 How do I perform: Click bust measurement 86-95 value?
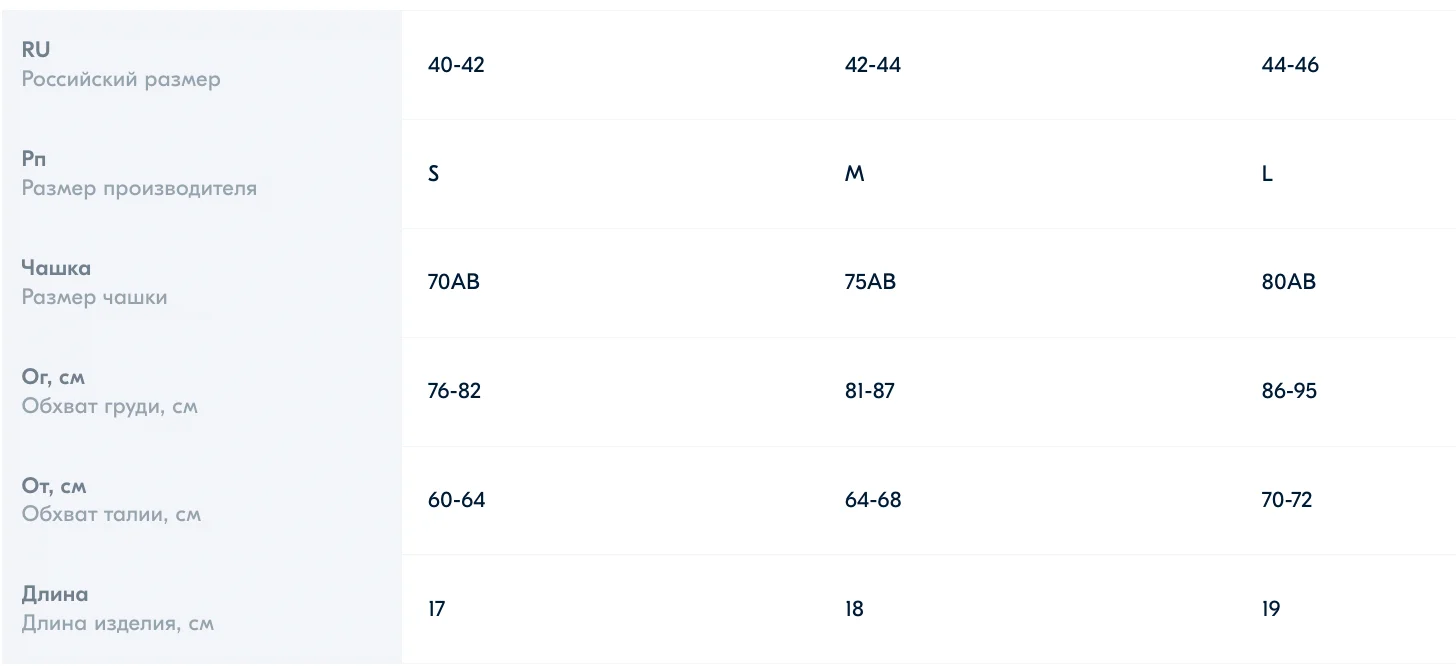coord(1289,391)
